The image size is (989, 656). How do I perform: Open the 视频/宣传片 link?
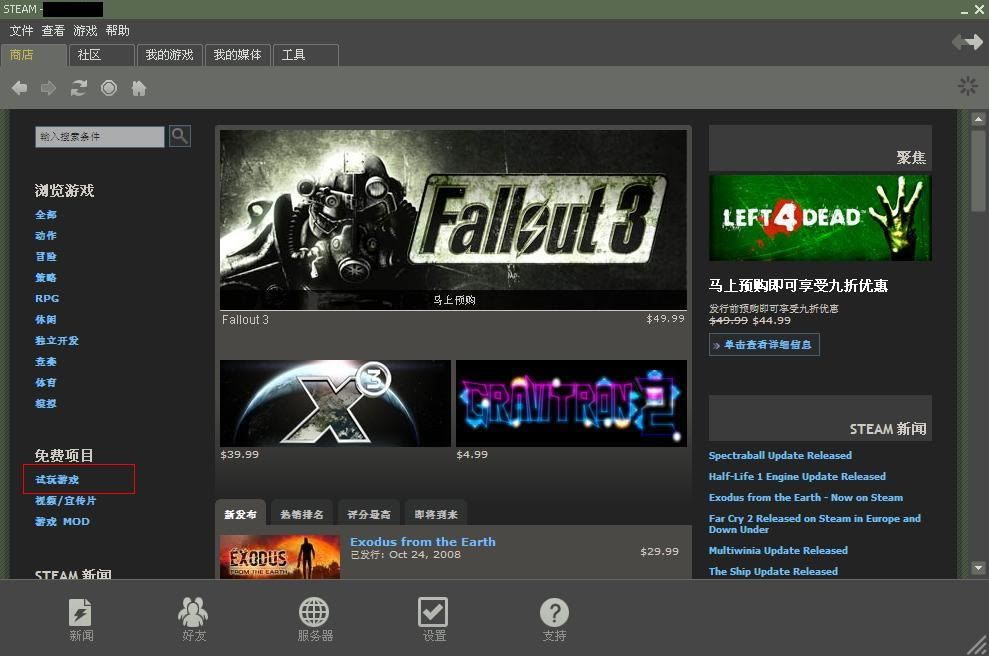point(66,500)
